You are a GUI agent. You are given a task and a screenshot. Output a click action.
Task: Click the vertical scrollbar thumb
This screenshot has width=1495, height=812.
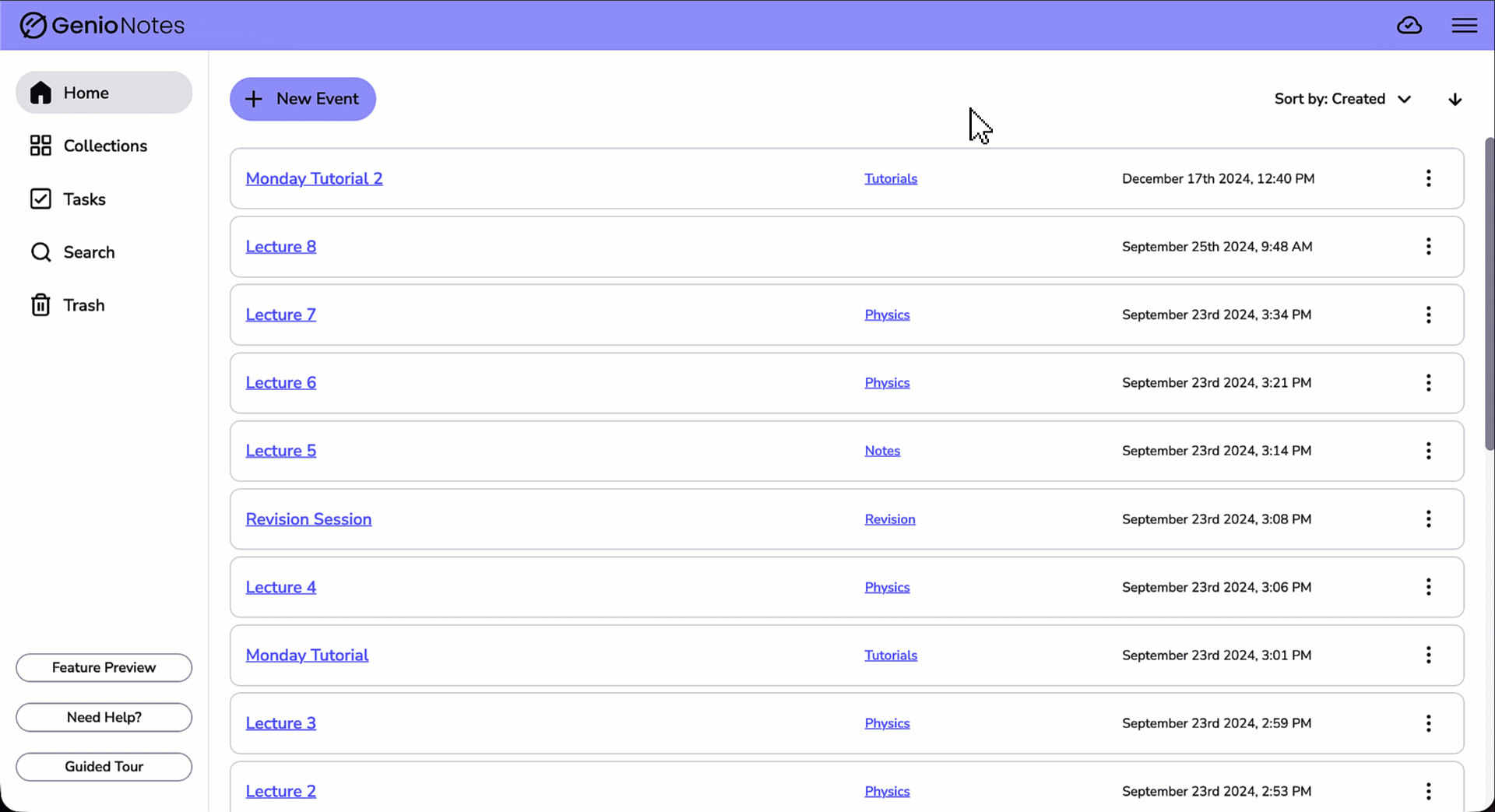(x=1490, y=294)
